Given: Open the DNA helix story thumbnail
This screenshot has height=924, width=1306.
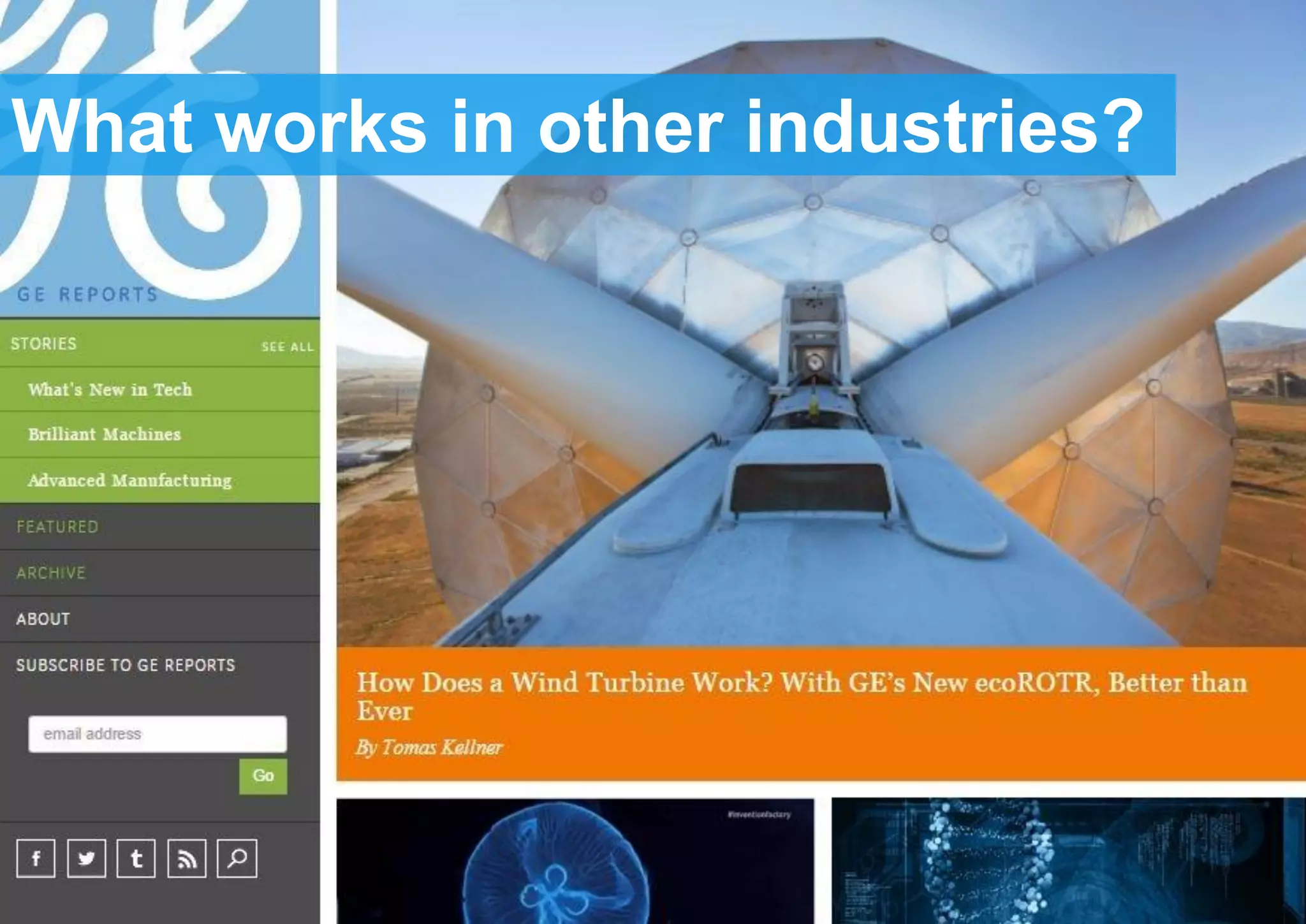Looking at the screenshot, I should coord(1069,861).
